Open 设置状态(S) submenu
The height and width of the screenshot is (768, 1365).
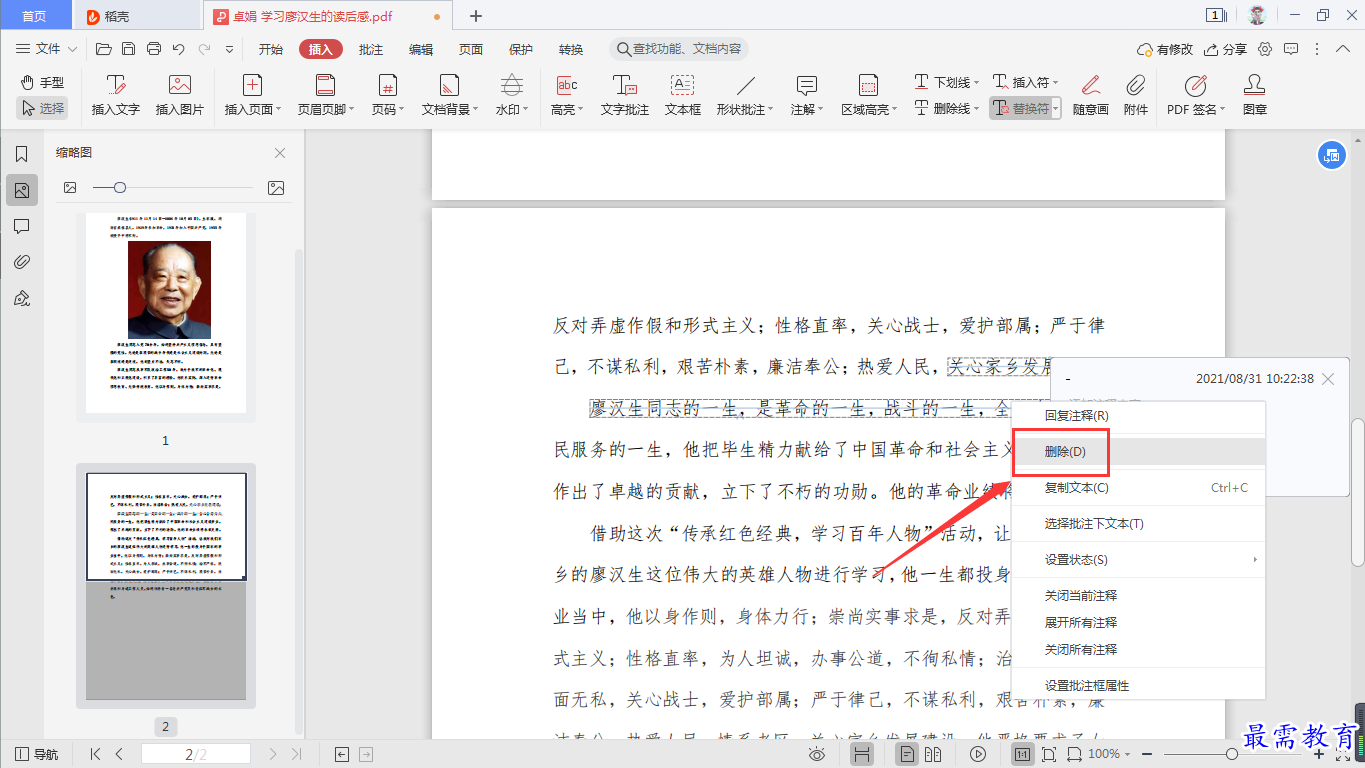tap(1138, 560)
